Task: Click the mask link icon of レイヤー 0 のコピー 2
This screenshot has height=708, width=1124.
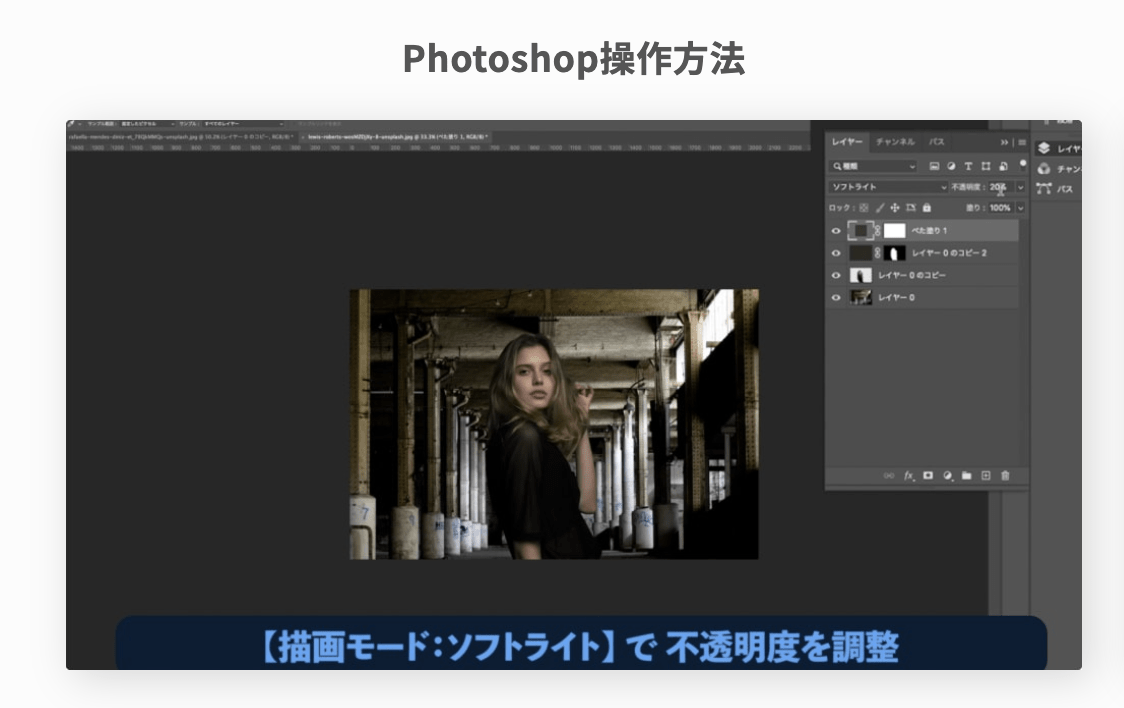Action: (877, 253)
